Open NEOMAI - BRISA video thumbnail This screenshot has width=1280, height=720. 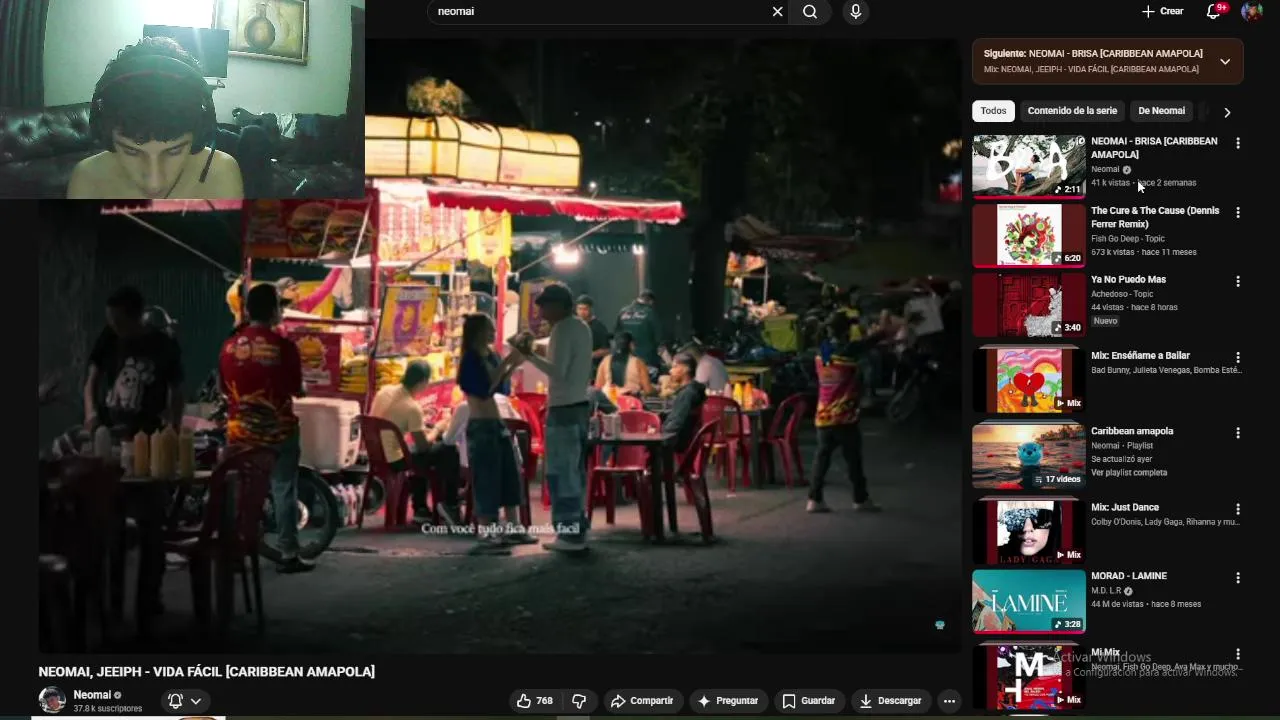pos(1028,166)
